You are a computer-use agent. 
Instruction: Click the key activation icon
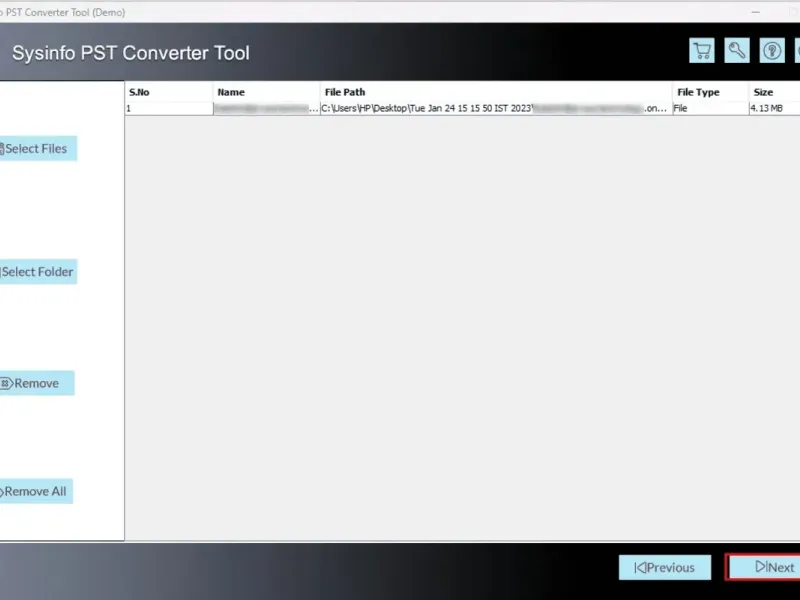(x=737, y=51)
